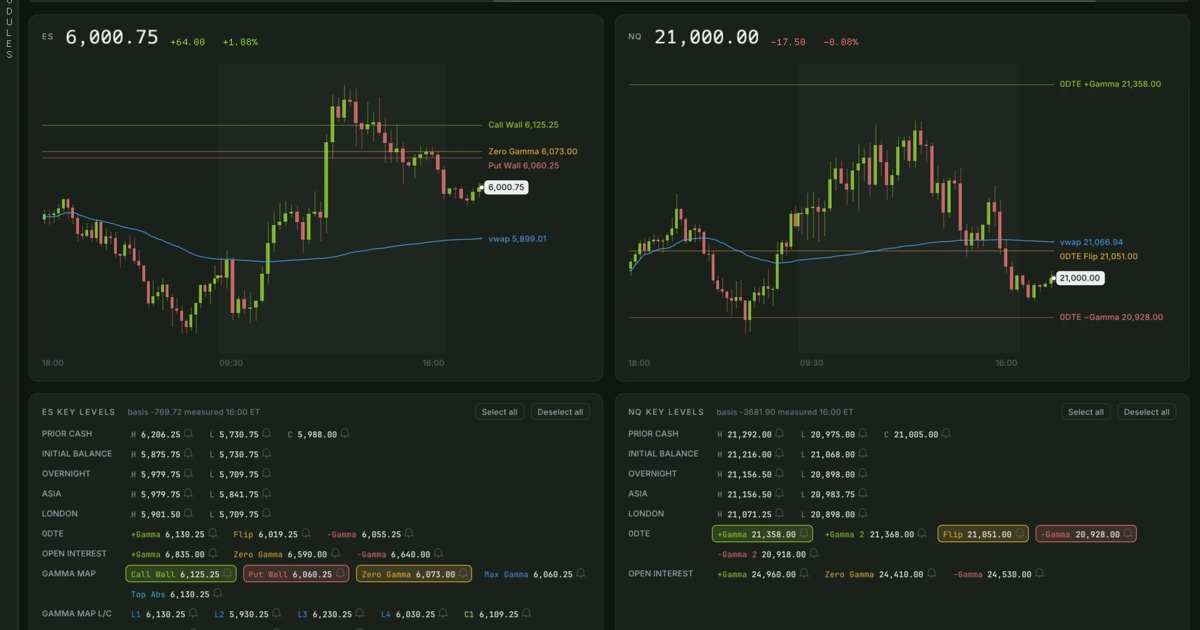Viewport: 1200px width, 630px height.
Task: Click bell beside NQ London high 21,071.25
Action: tap(779, 514)
